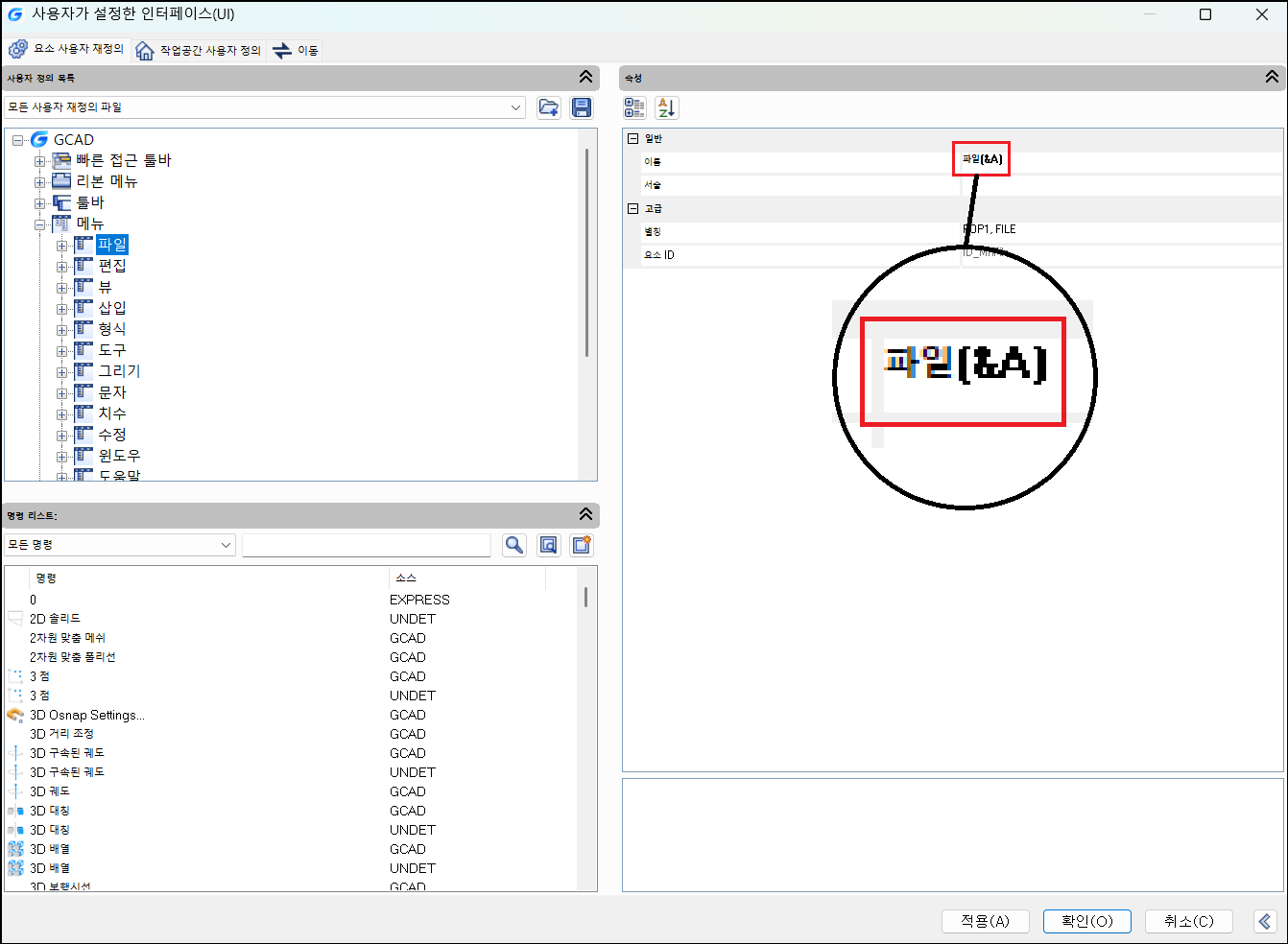Expand the 파일 menu node
This screenshot has width=1288, height=944.
(x=61, y=246)
